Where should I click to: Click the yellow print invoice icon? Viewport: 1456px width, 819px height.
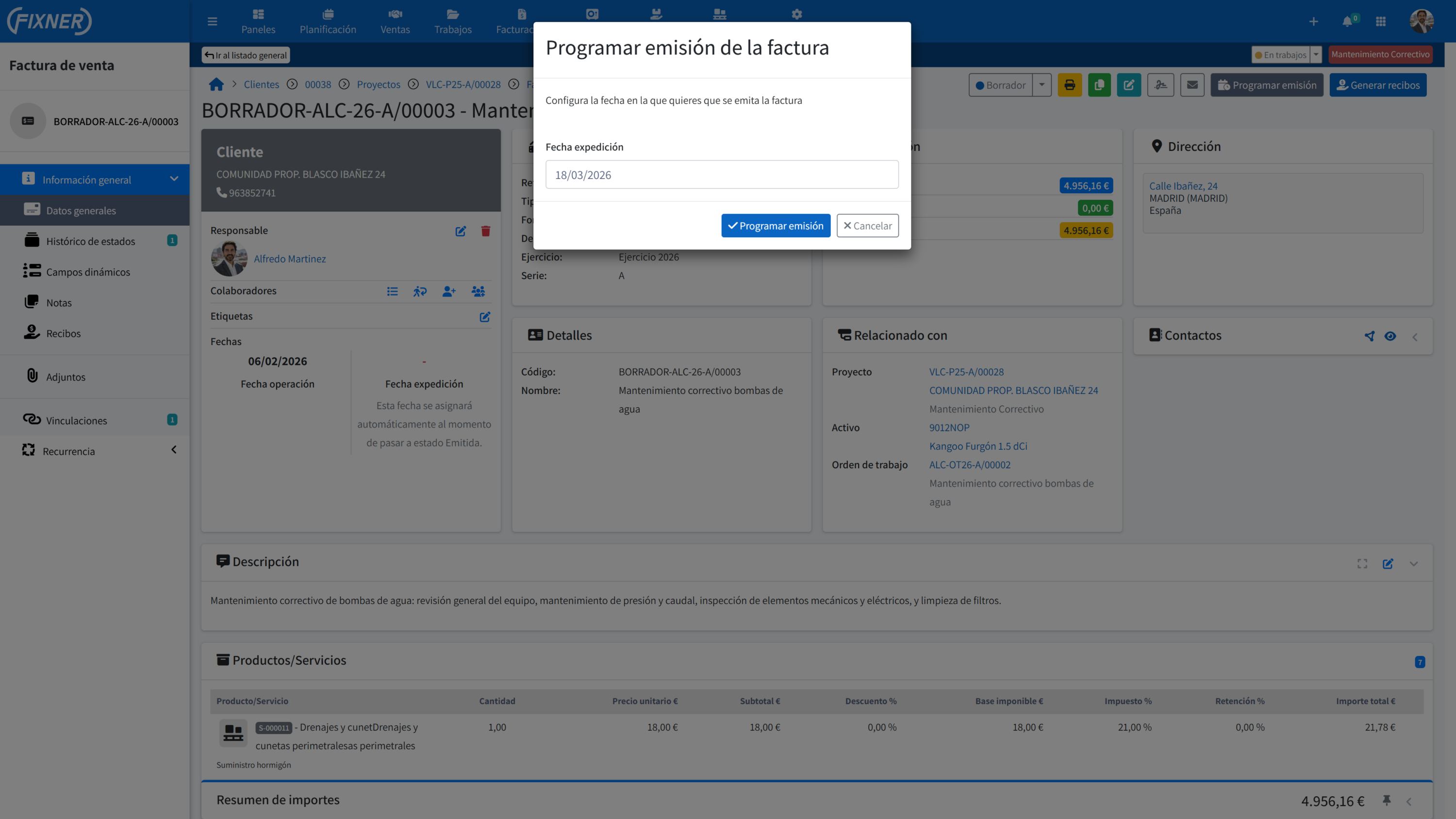[x=1069, y=85]
